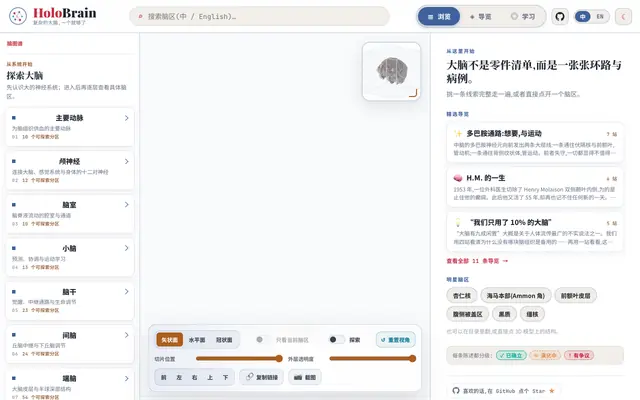The height and width of the screenshot is (400, 640).
Task: Expand the 主要动脉 card chevron
Action: tap(127, 118)
